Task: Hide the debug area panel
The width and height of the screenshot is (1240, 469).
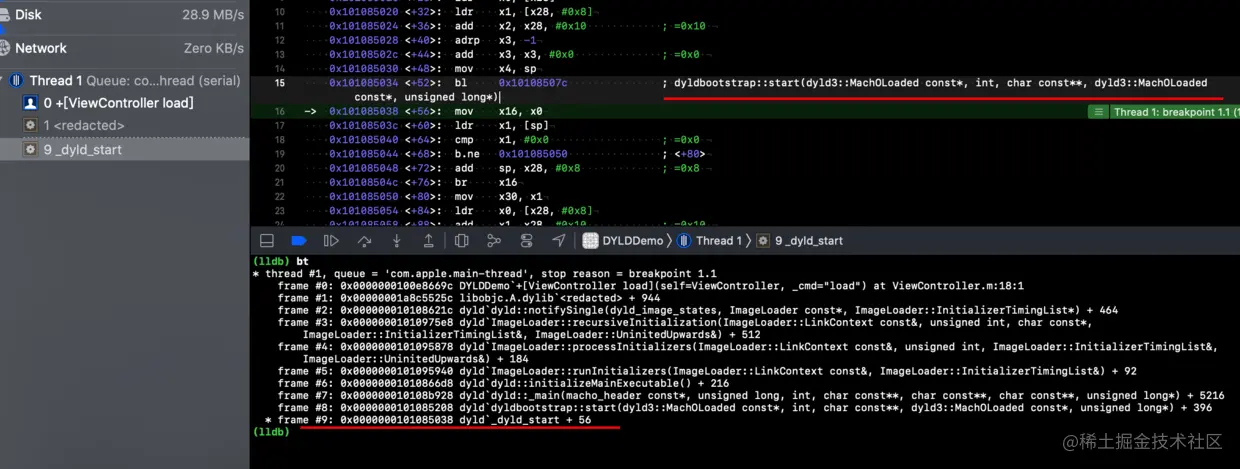Action: click(267, 241)
